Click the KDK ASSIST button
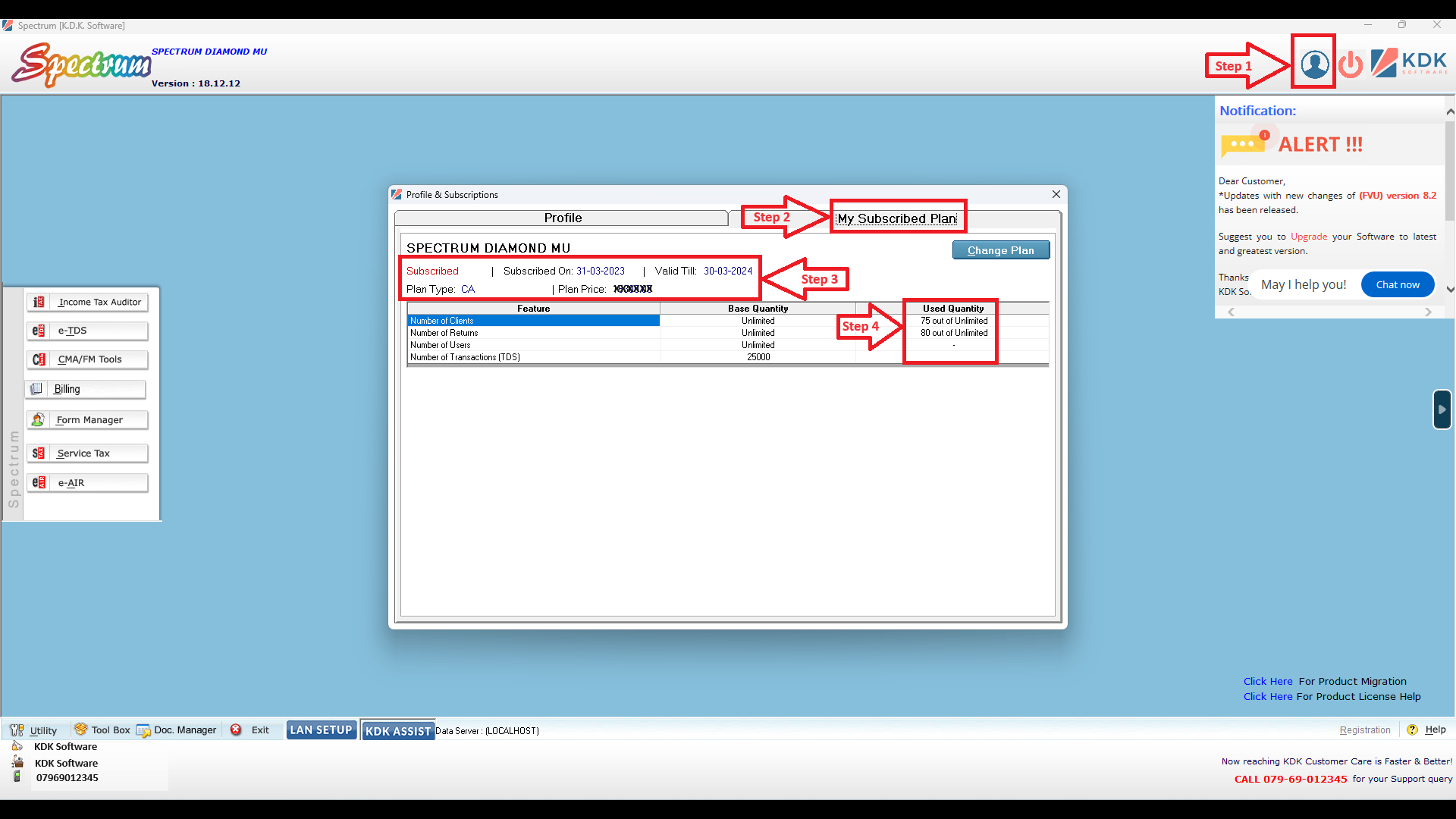The width and height of the screenshot is (1456, 819). pos(398,730)
